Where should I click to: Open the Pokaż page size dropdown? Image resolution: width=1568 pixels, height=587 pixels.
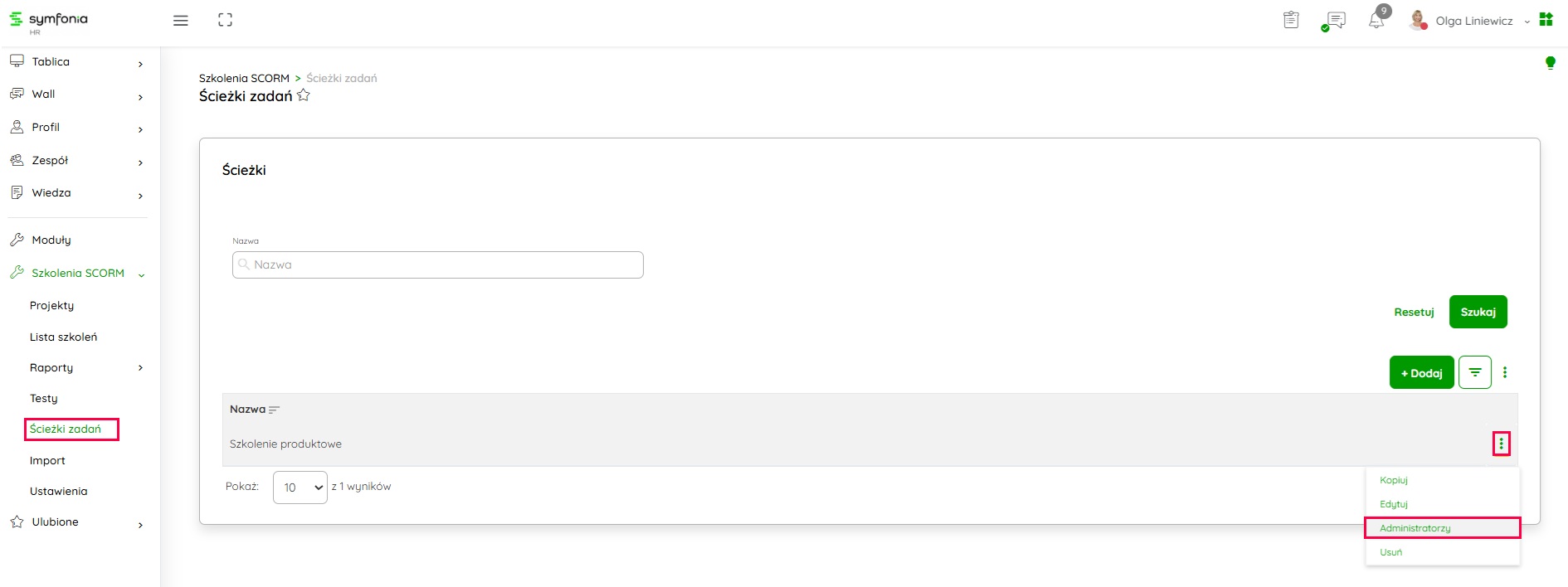point(299,488)
